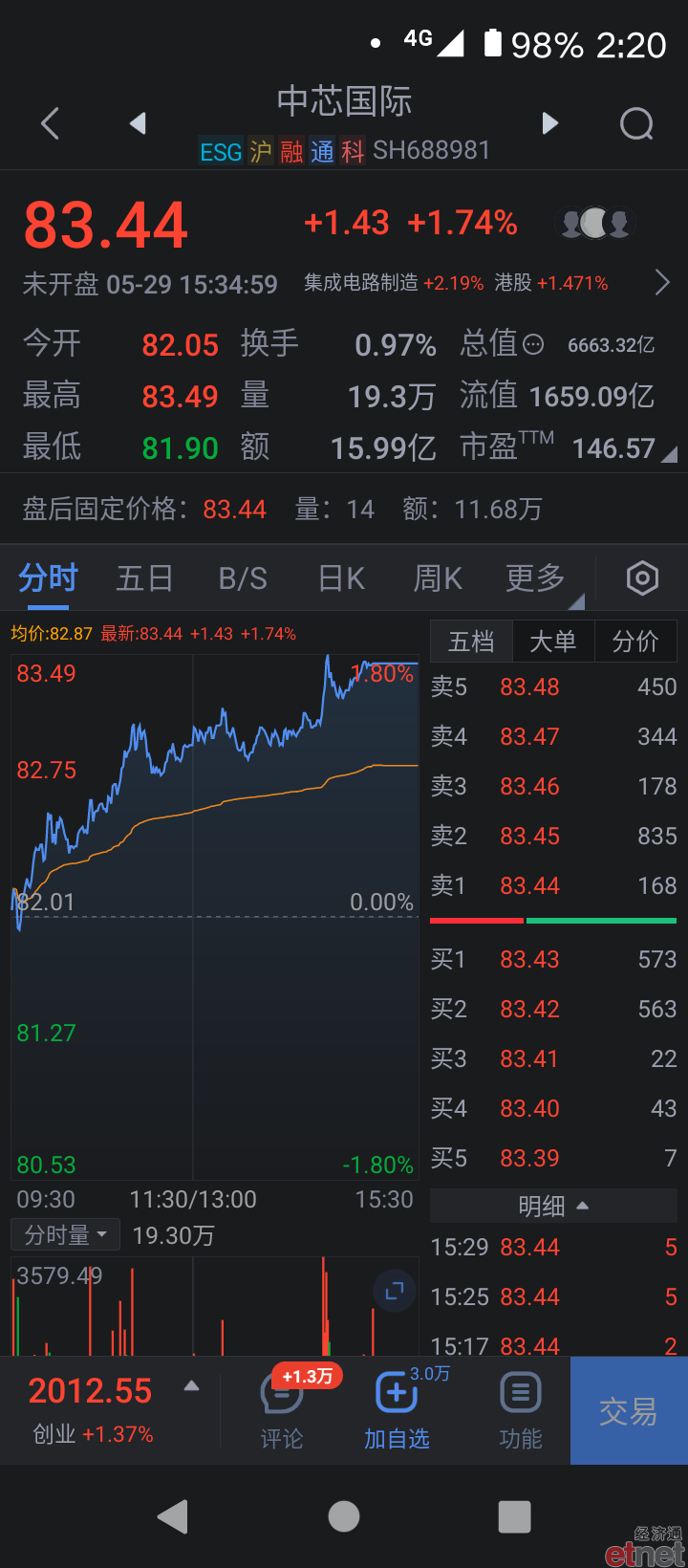Expand the volume chart fullscreen icon
The image size is (688, 1568).
394,1292
